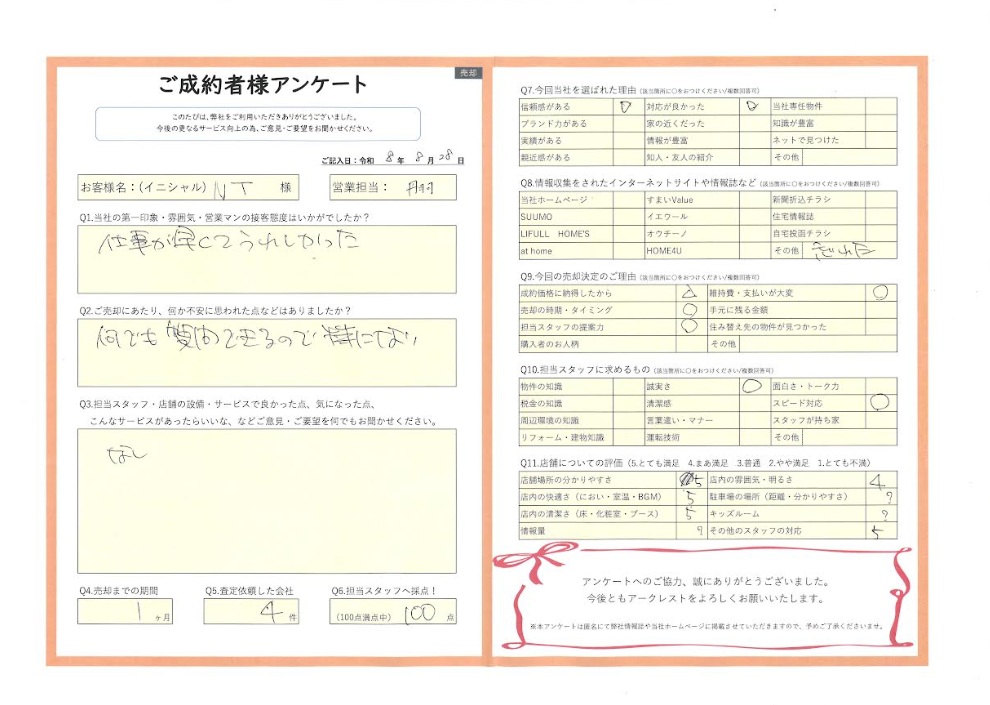Screen dimensions: 990x705
Task: Click the Q4 売却までの期間 field
Action: 125,611
